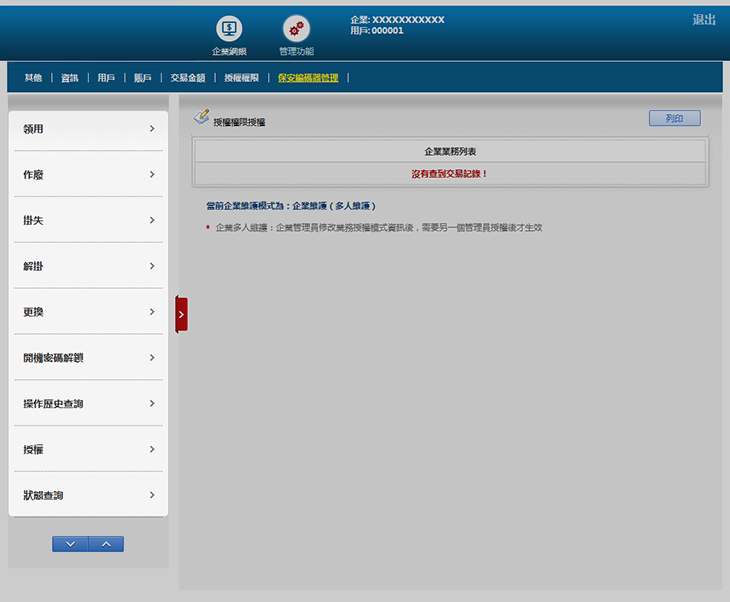Image resolution: width=730 pixels, height=602 pixels.
Task: Go to the 用戶 menu tab
Action: click(106, 77)
